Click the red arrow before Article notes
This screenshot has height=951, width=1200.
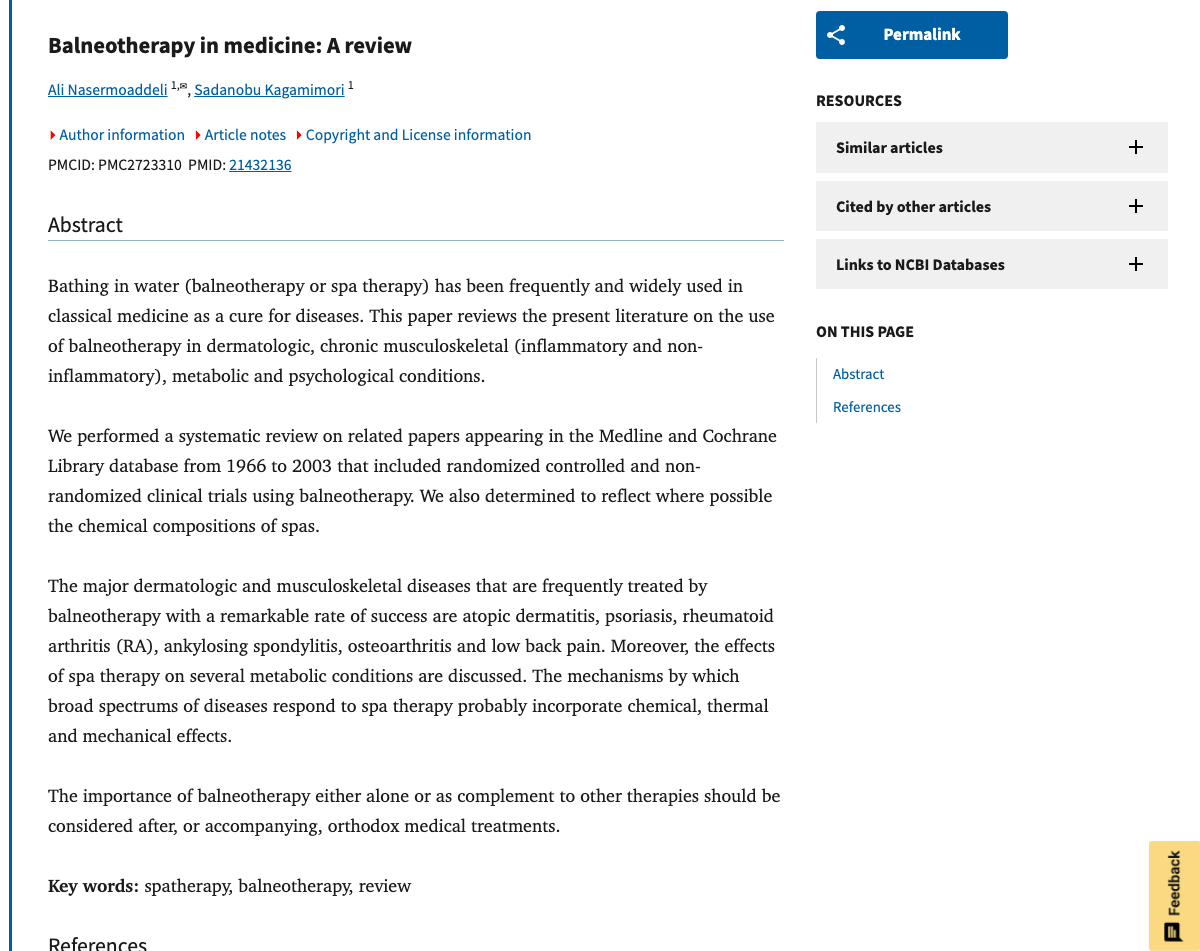(198, 134)
